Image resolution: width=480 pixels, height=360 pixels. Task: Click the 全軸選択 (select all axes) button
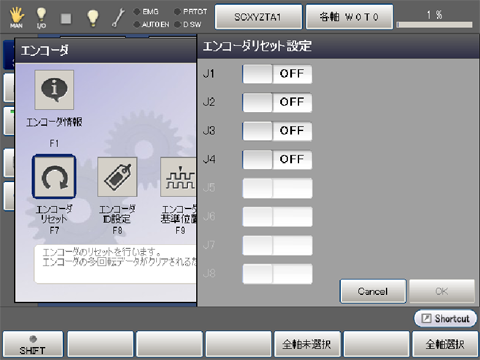(445, 344)
